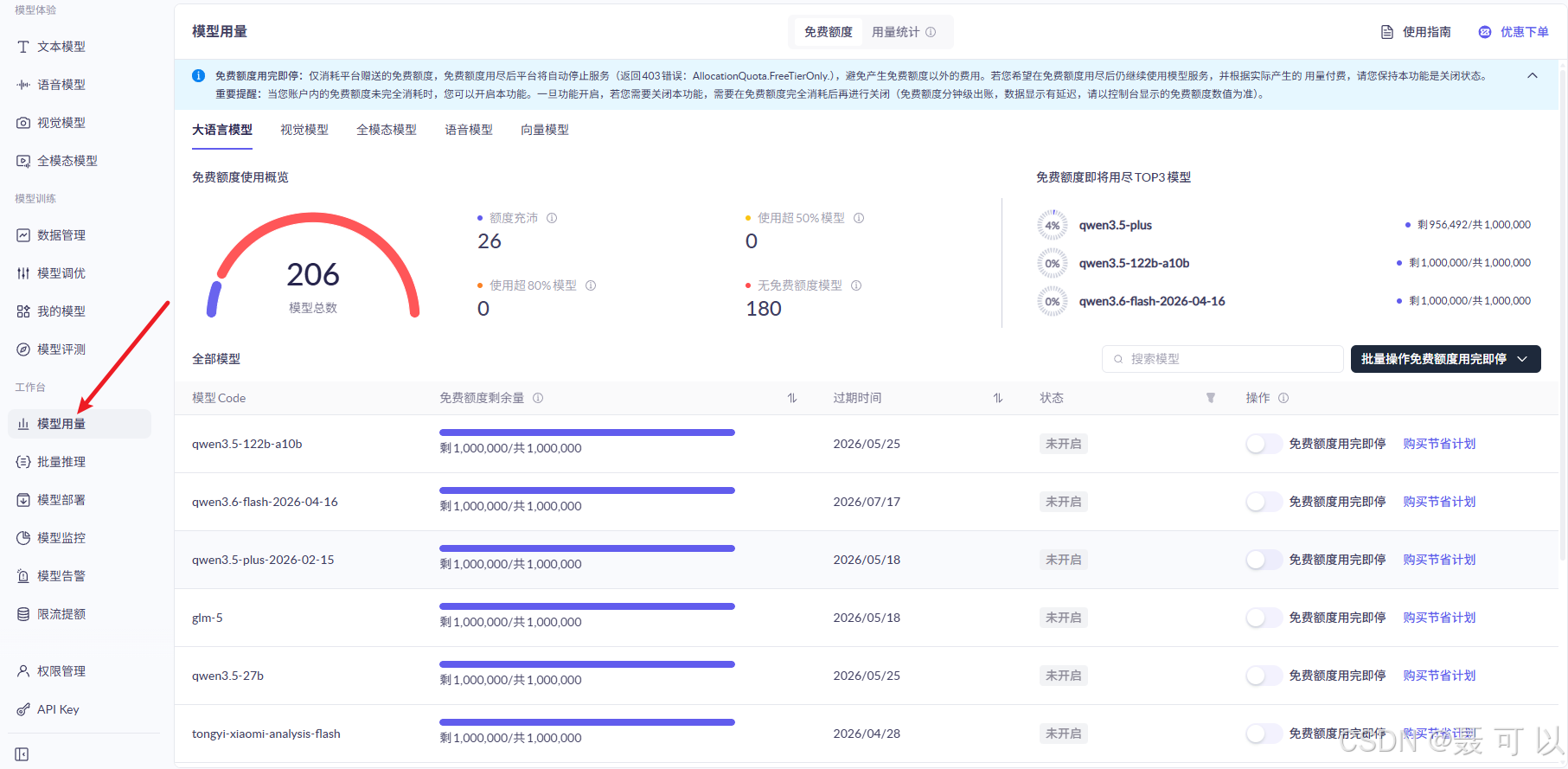Collapse the sidebar with the bottom panel icon

coord(22,754)
